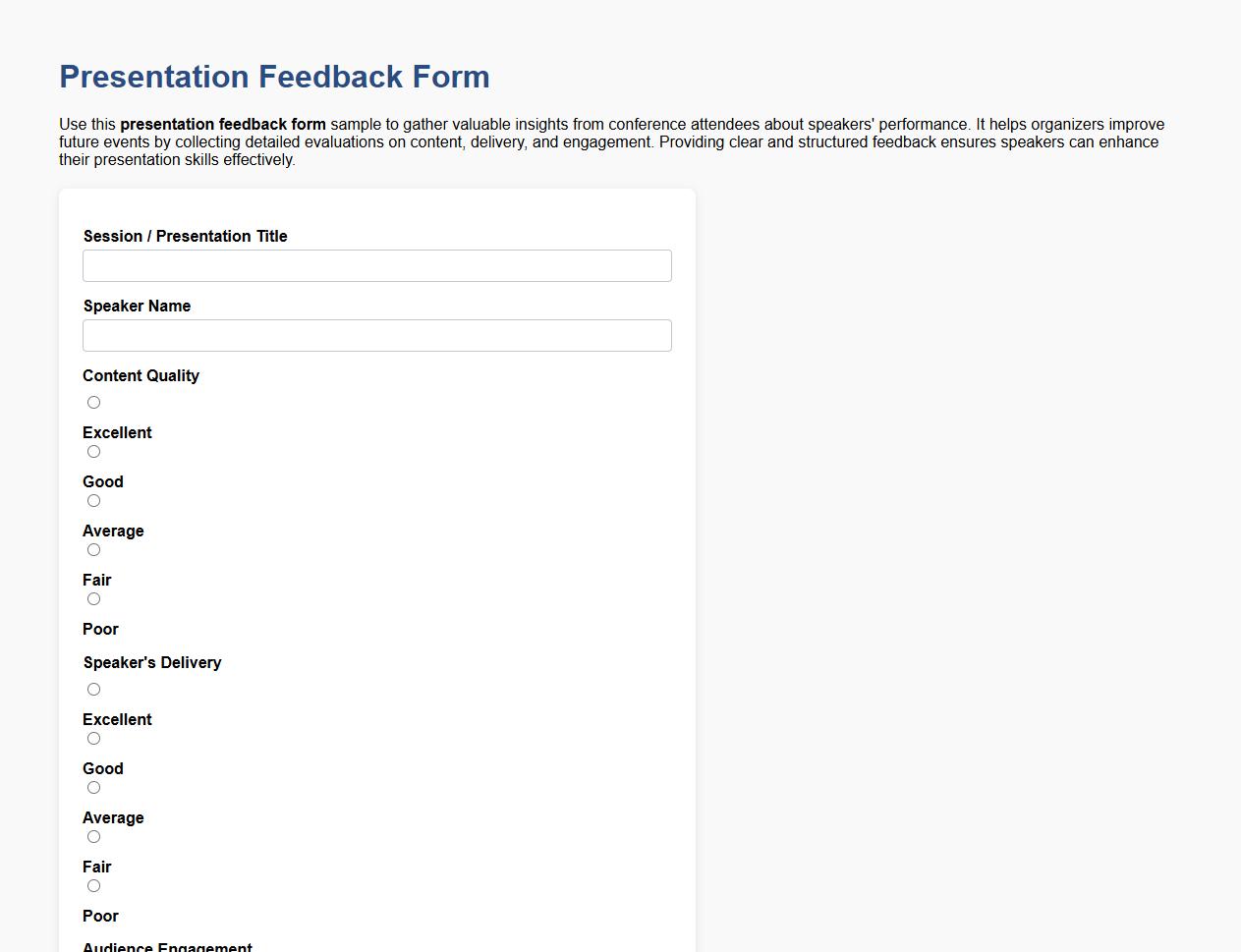Select Good rating for Content Quality
1241x952 pixels.
click(x=93, y=451)
